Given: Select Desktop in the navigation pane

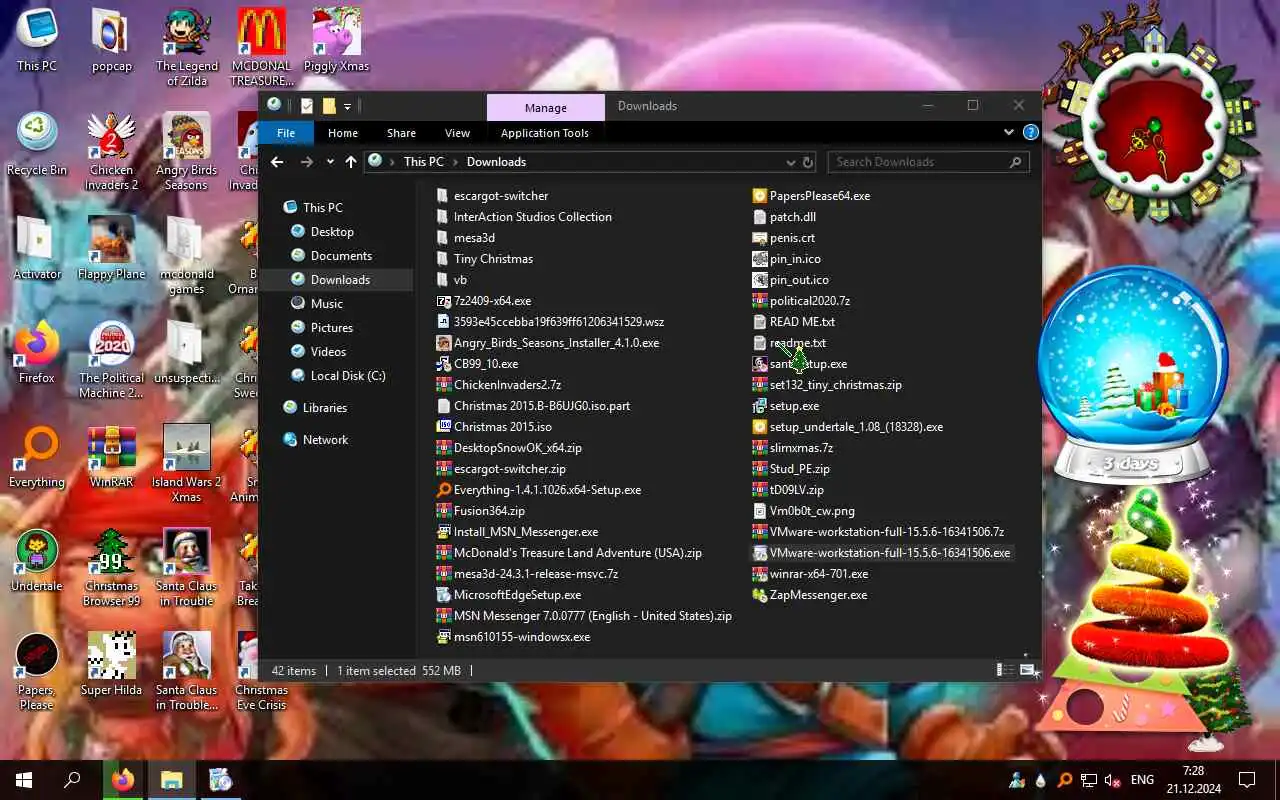Looking at the screenshot, I should (x=332, y=231).
